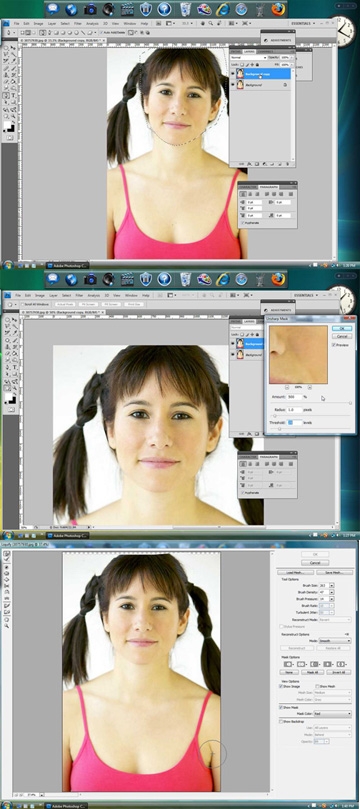The width and height of the screenshot is (360, 809).
Task: Click Cancel in the Liquify dialog
Action: [x=315, y=562]
